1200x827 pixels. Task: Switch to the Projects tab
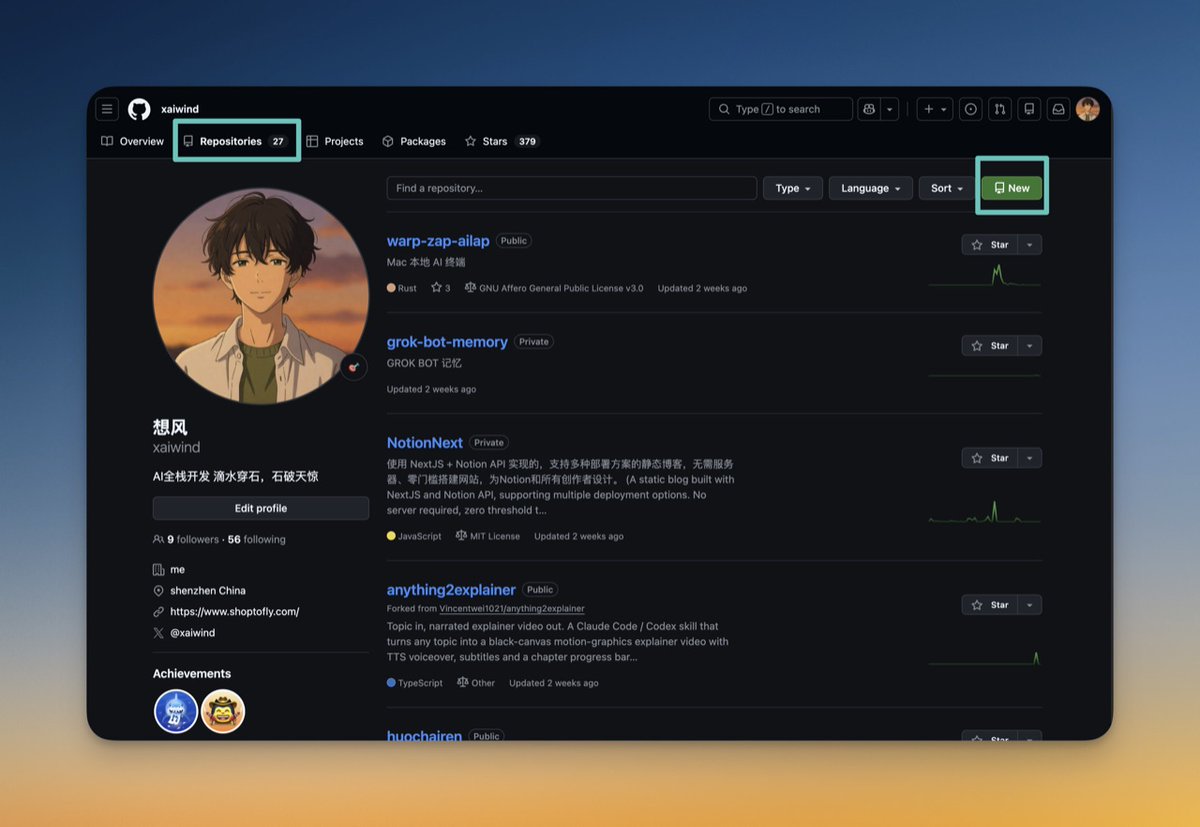point(335,141)
